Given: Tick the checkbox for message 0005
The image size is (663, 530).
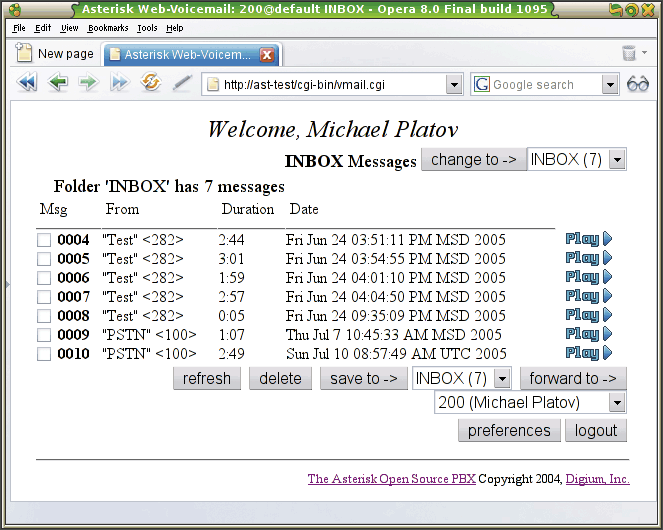Looking at the screenshot, I should click(x=44, y=259).
